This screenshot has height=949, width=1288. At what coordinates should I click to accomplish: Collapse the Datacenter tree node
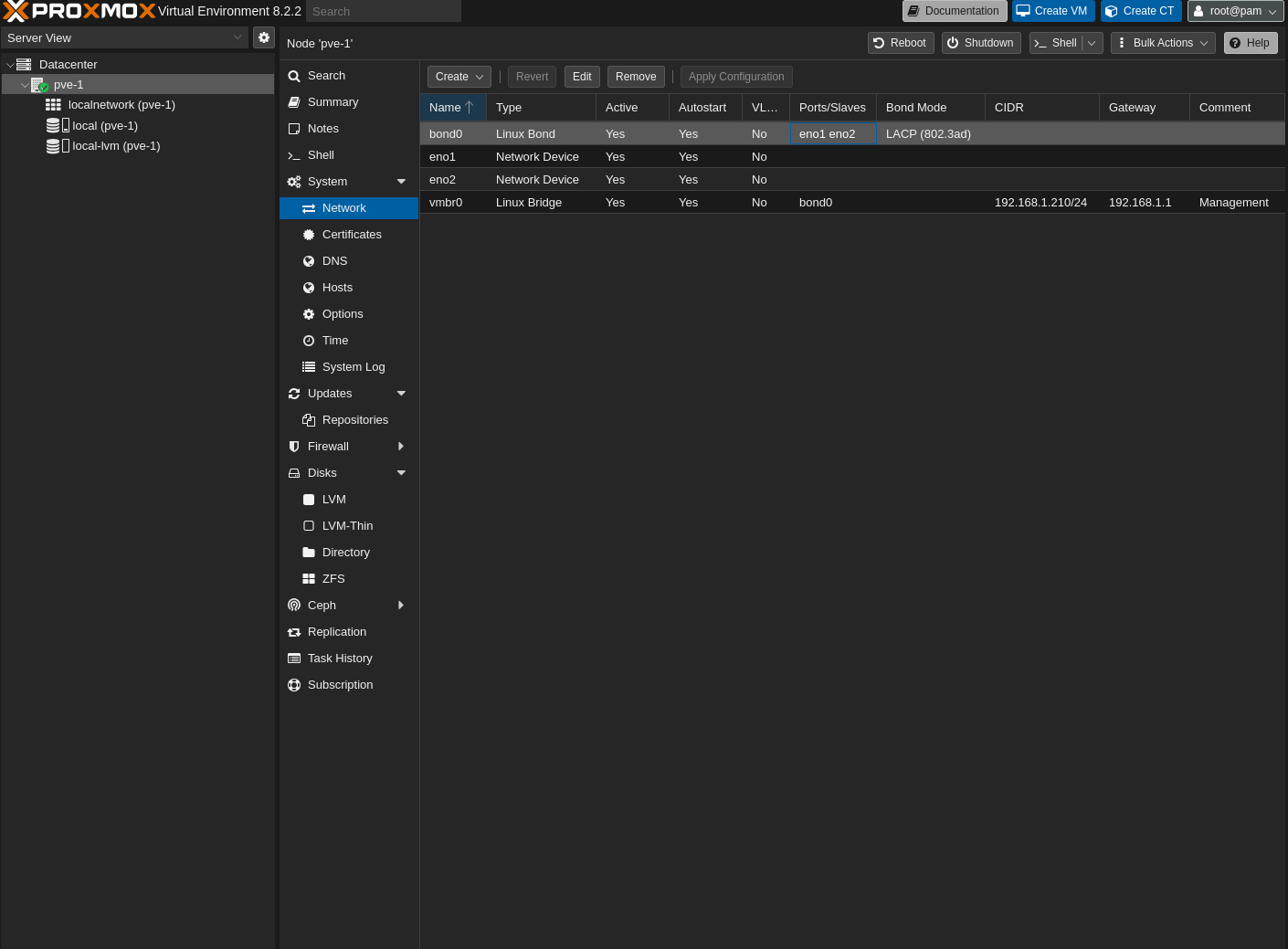(x=10, y=65)
